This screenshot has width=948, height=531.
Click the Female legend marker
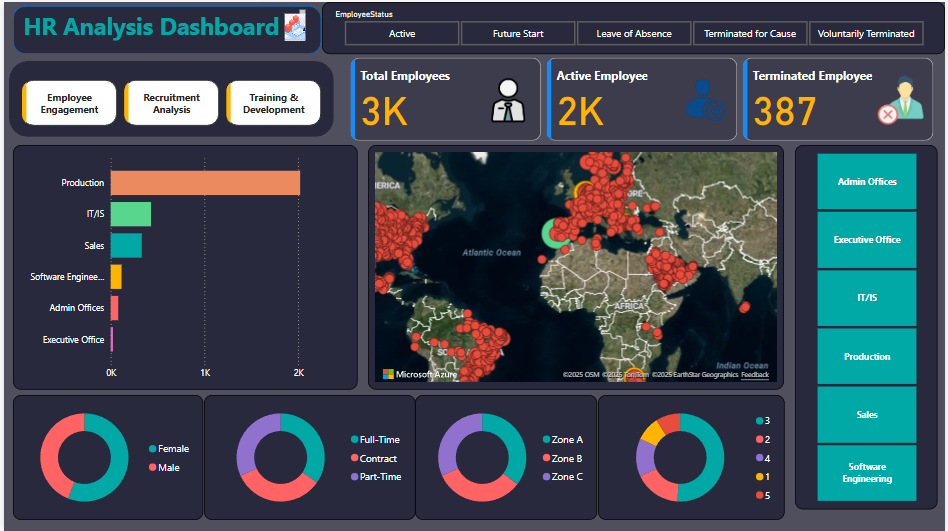[152, 449]
